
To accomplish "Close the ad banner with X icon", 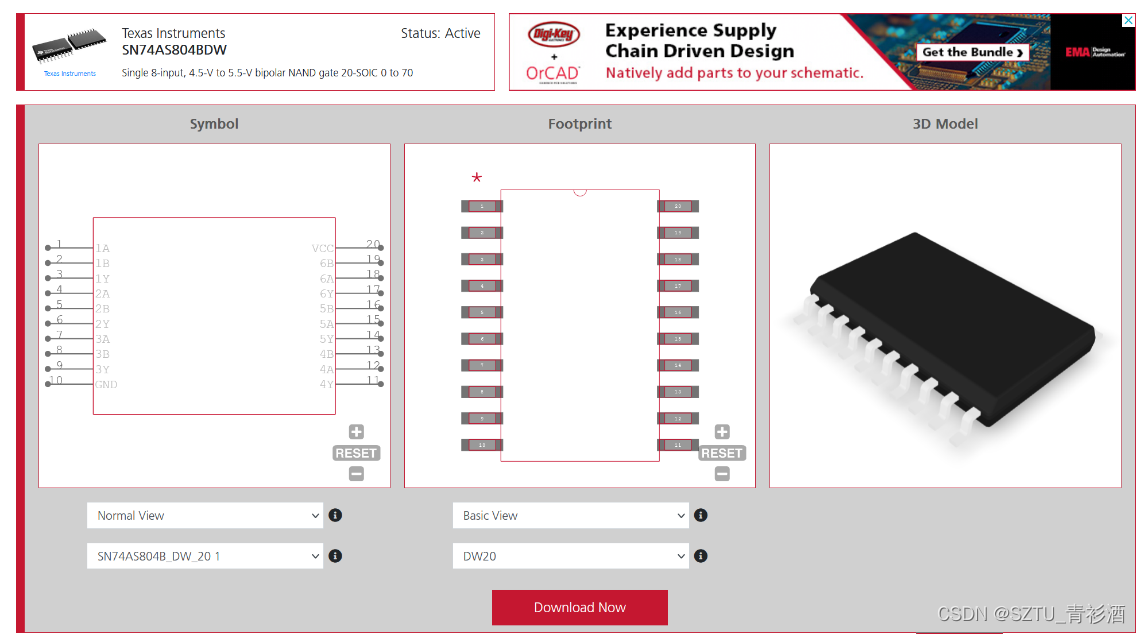I will click(x=1128, y=21).
